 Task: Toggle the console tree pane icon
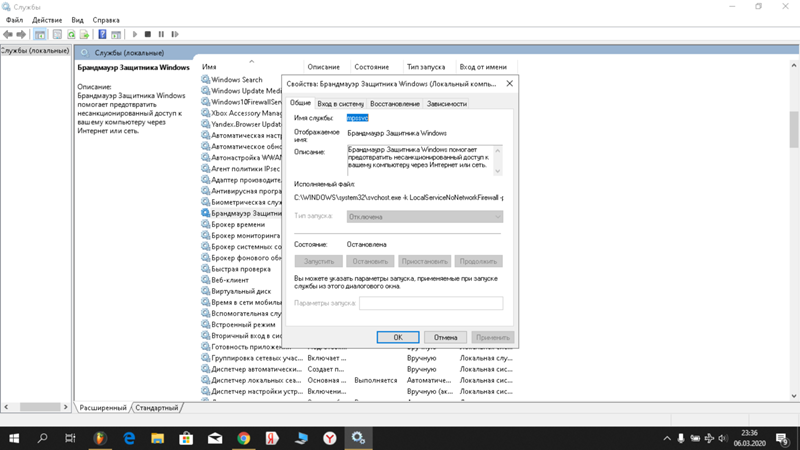(40, 34)
